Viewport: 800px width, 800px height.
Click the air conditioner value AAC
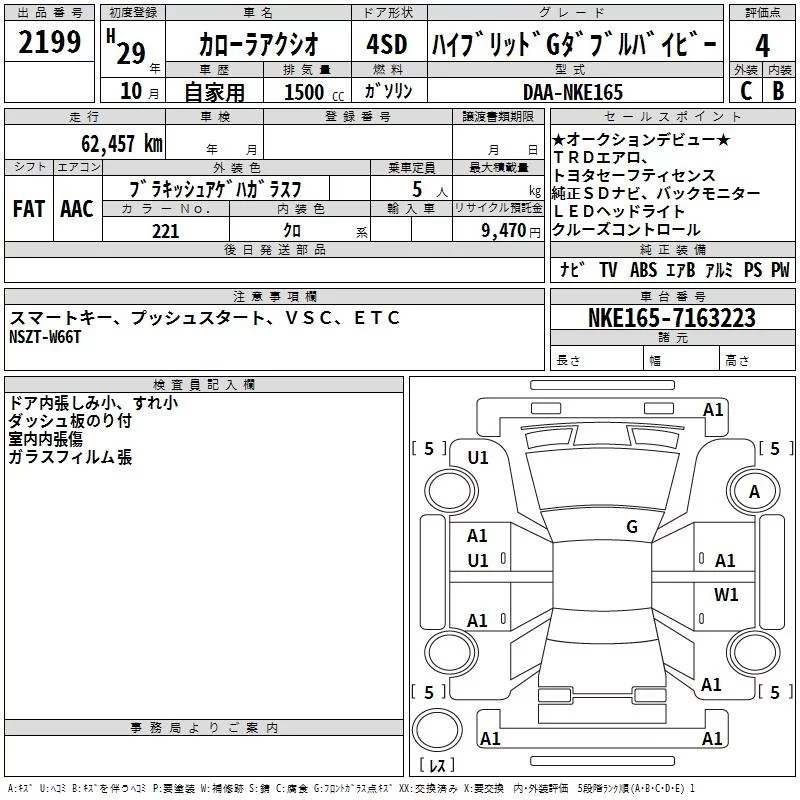[77, 209]
